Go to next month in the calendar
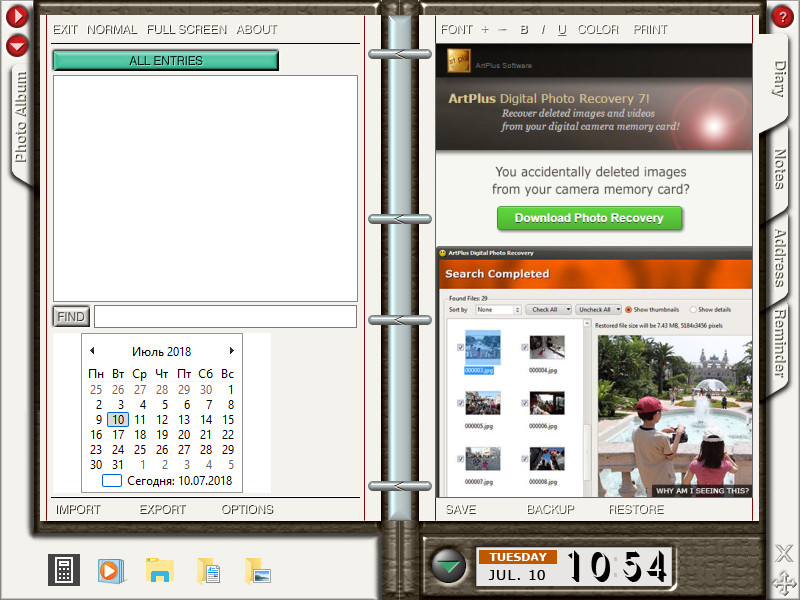Image resolution: width=800 pixels, height=600 pixels. pos(232,351)
